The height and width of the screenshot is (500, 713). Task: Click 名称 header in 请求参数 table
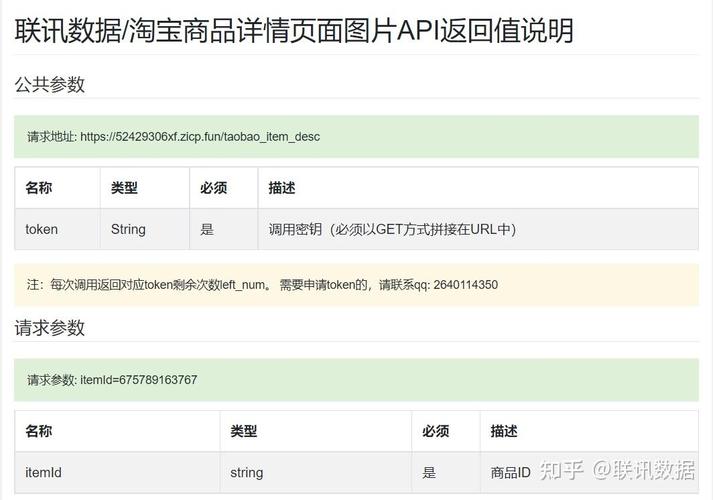click(39, 431)
